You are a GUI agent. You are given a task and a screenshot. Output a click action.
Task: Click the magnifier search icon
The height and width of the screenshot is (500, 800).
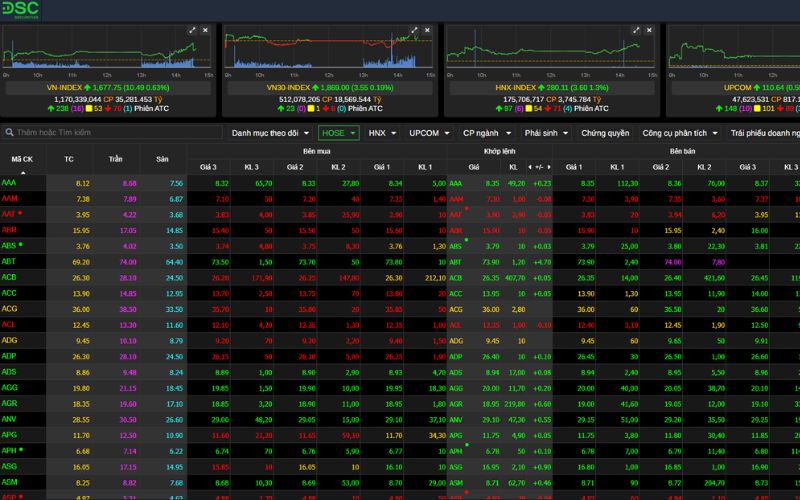click(x=9, y=132)
